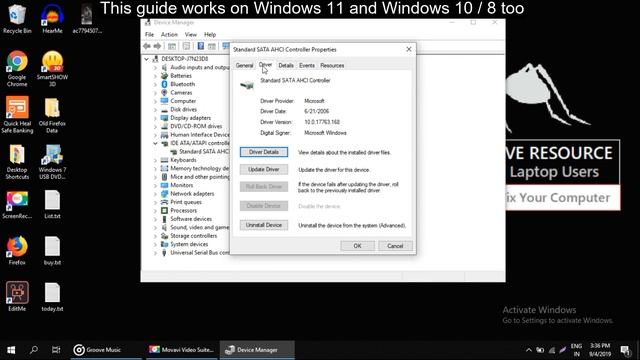Open Quick Heal Safe Banking icon
The width and height of the screenshot is (640, 360).
click(x=17, y=115)
